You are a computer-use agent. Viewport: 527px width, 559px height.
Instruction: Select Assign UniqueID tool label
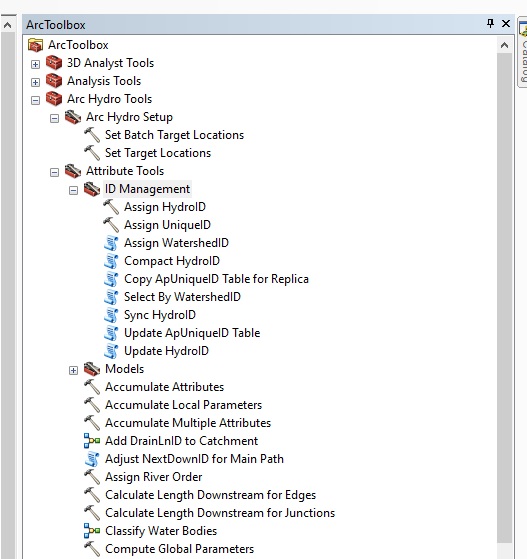point(167,225)
